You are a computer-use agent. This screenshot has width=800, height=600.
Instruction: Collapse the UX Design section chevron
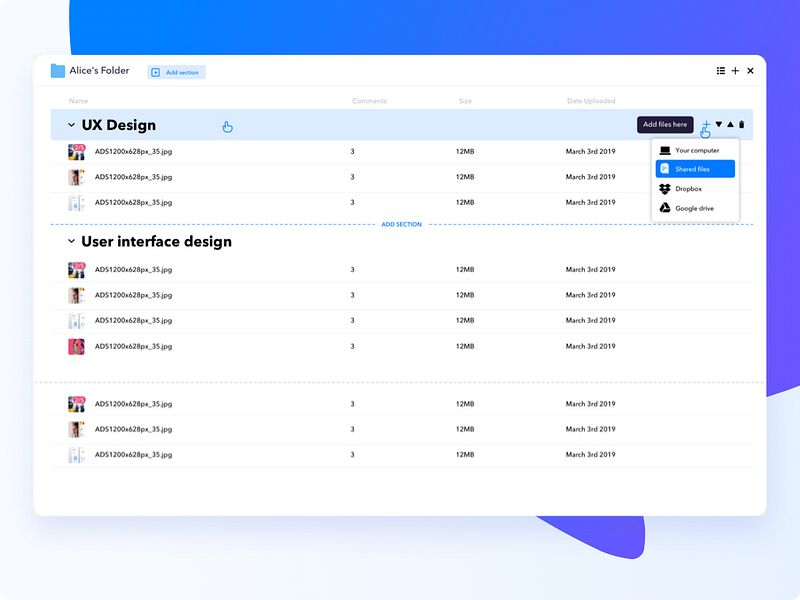pyautogui.click(x=71, y=125)
